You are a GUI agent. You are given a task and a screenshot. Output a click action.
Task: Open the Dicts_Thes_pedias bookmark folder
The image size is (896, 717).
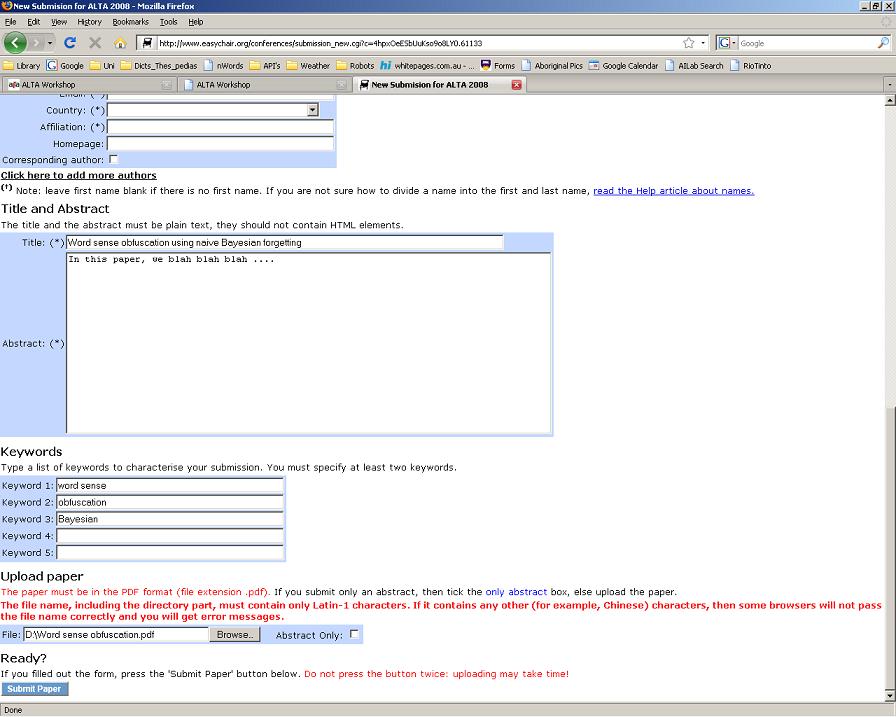pyautogui.click(x=158, y=66)
